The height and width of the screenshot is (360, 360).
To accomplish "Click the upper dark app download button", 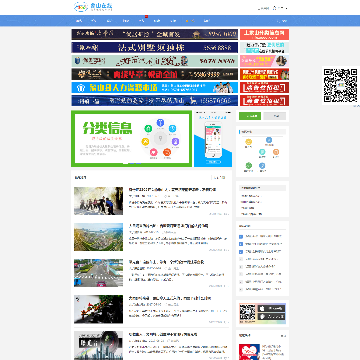I will click(271, 309).
